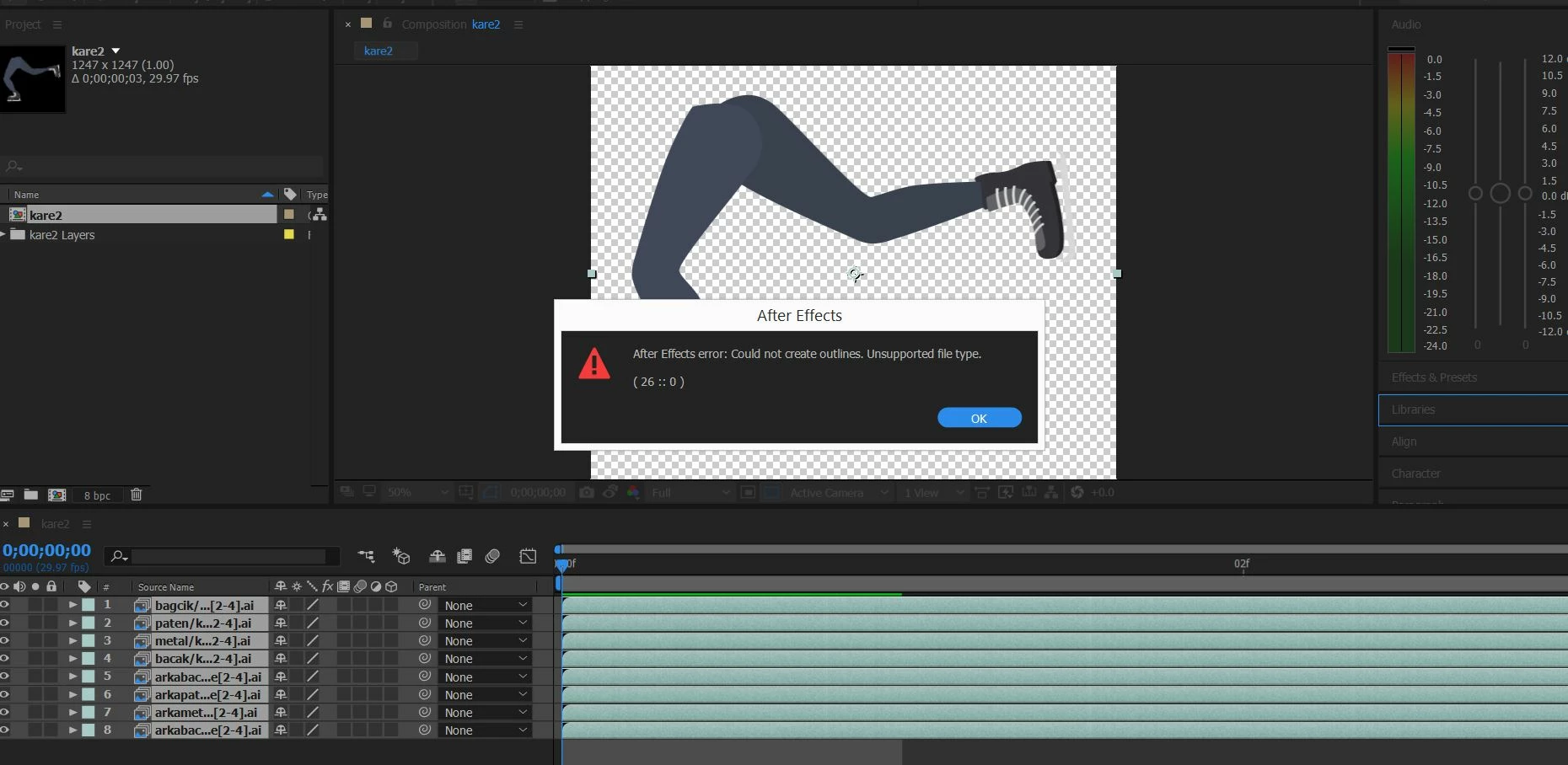
Task: Hide layer 3 metal with its eye icon
Action: pos(5,640)
